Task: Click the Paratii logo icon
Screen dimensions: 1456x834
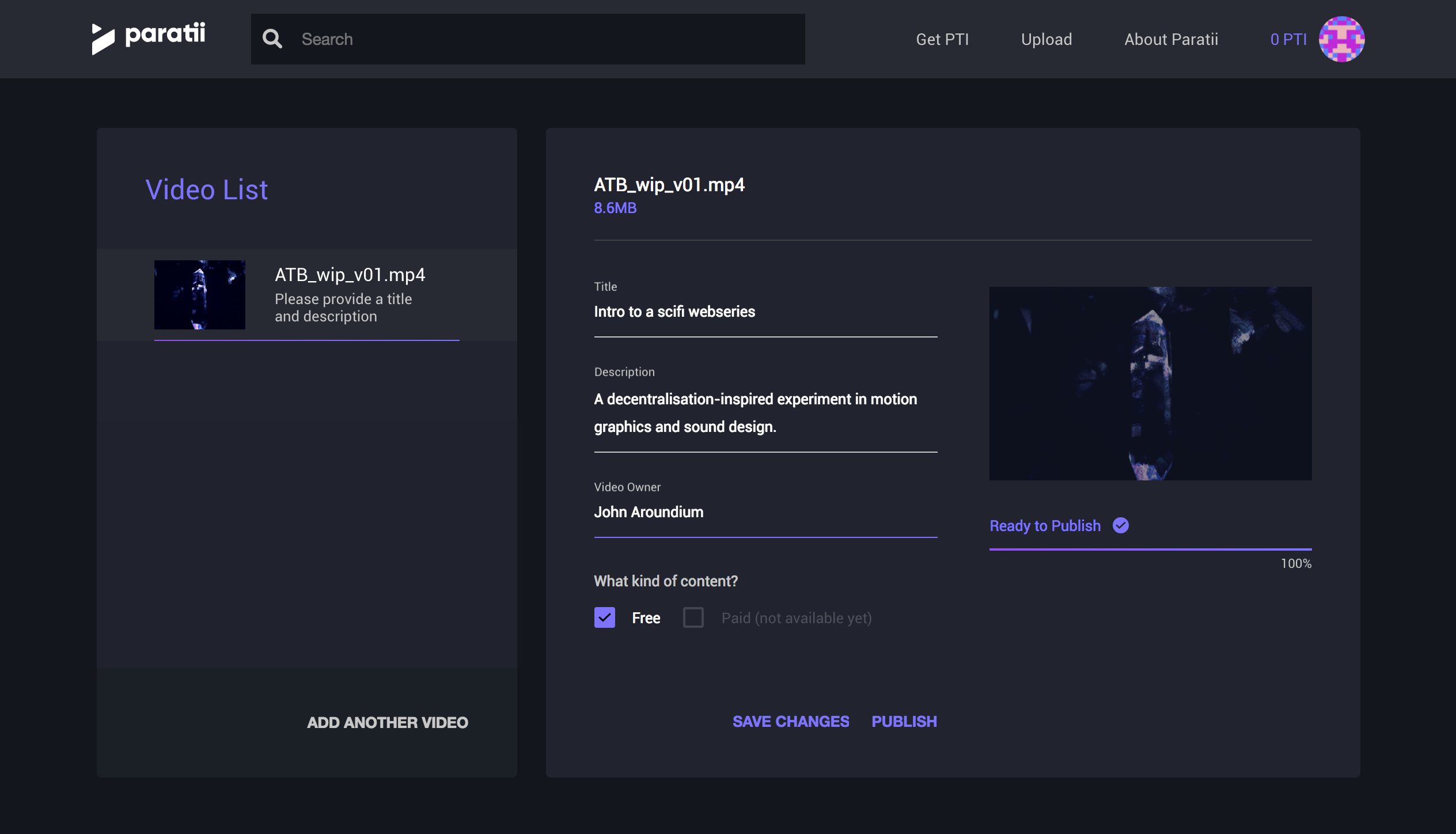Action: click(103, 39)
